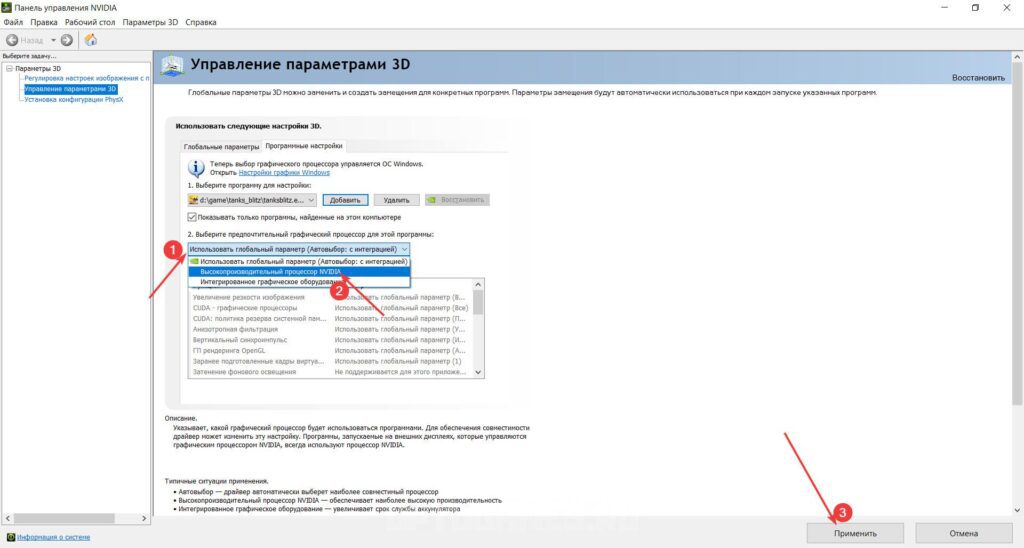This screenshot has width=1024, height=548.
Task: Click the Добавить button
Action: 345,200
